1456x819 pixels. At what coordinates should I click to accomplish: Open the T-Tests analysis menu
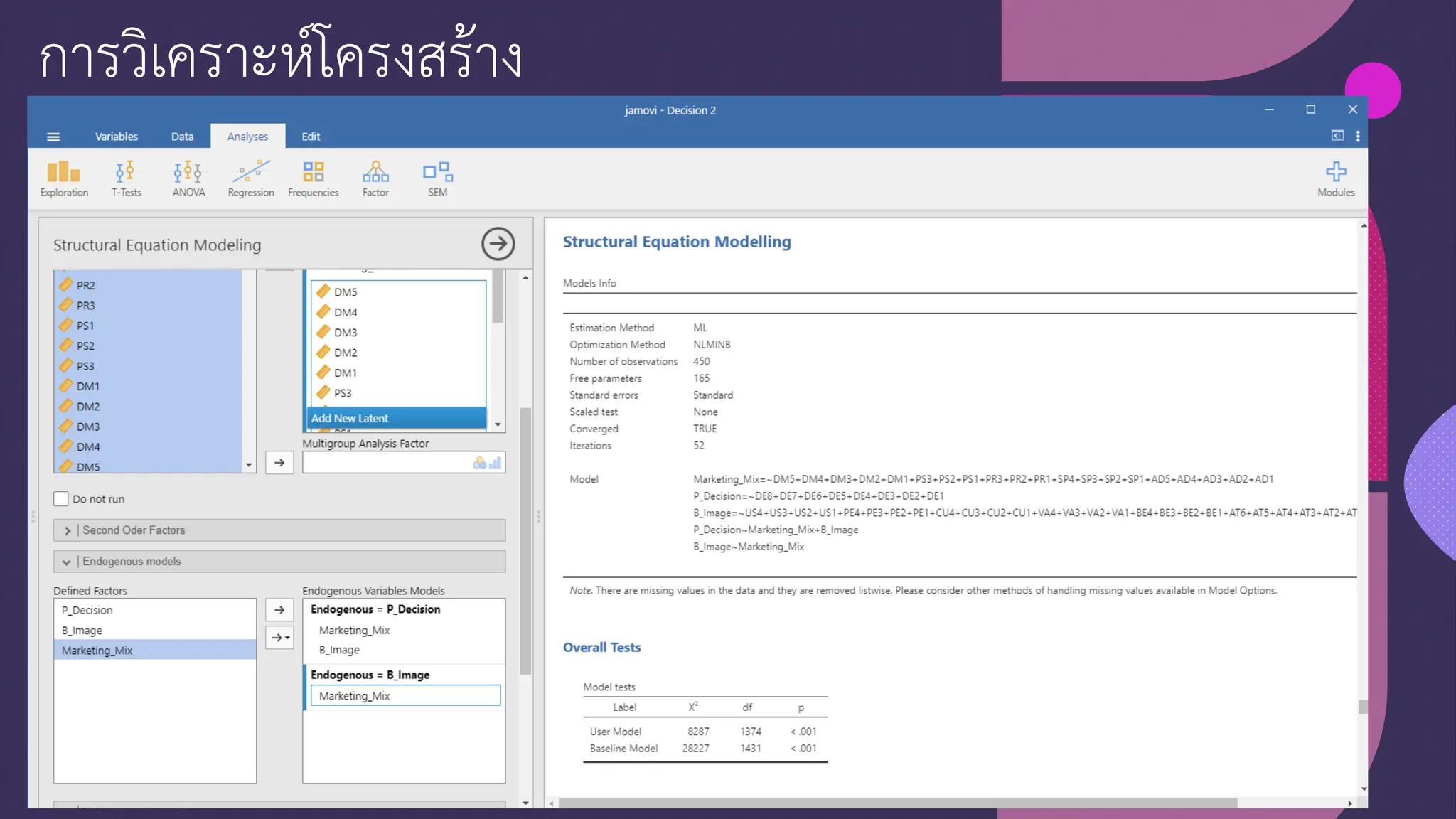click(126, 178)
